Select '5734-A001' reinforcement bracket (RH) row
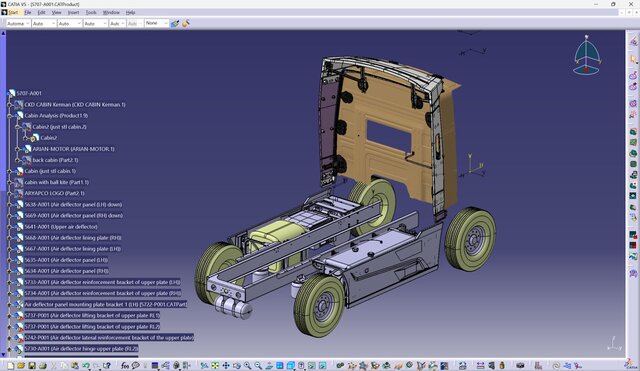 pyautogui.click(x=103, y=293)
